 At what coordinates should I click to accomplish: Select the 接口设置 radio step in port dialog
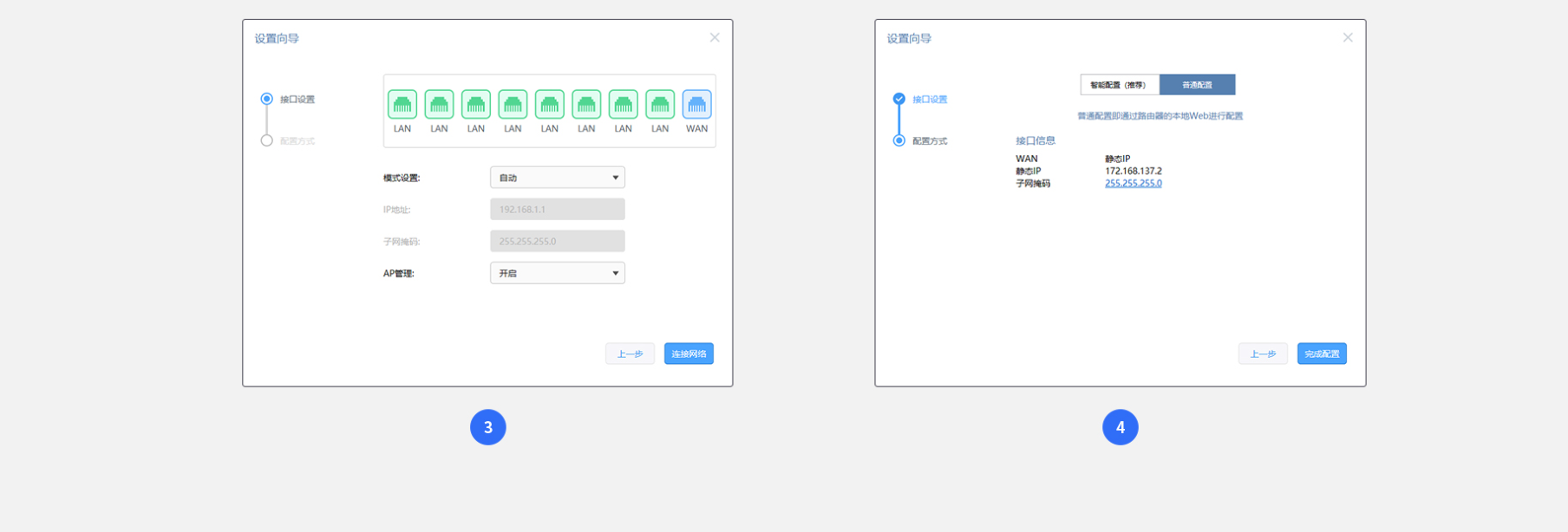point(267,99)
